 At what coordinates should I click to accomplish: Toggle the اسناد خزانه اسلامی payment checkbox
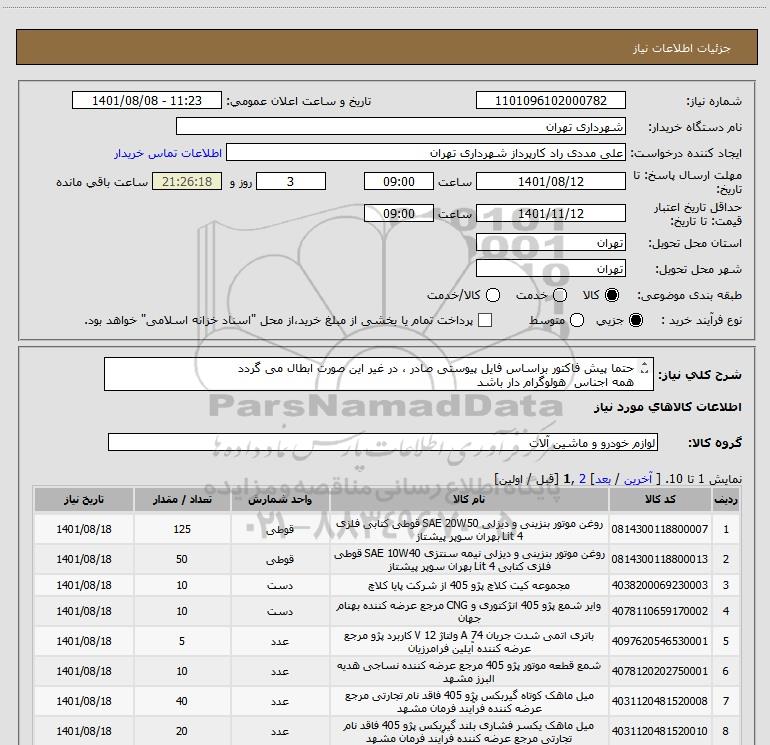tap(485, 320)
